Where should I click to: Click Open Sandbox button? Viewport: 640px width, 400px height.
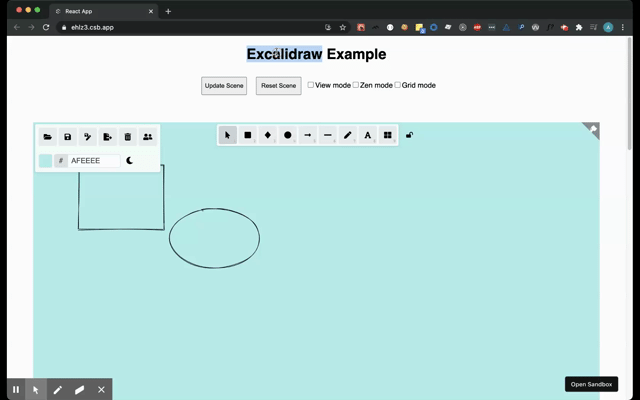tap(591, 384)
